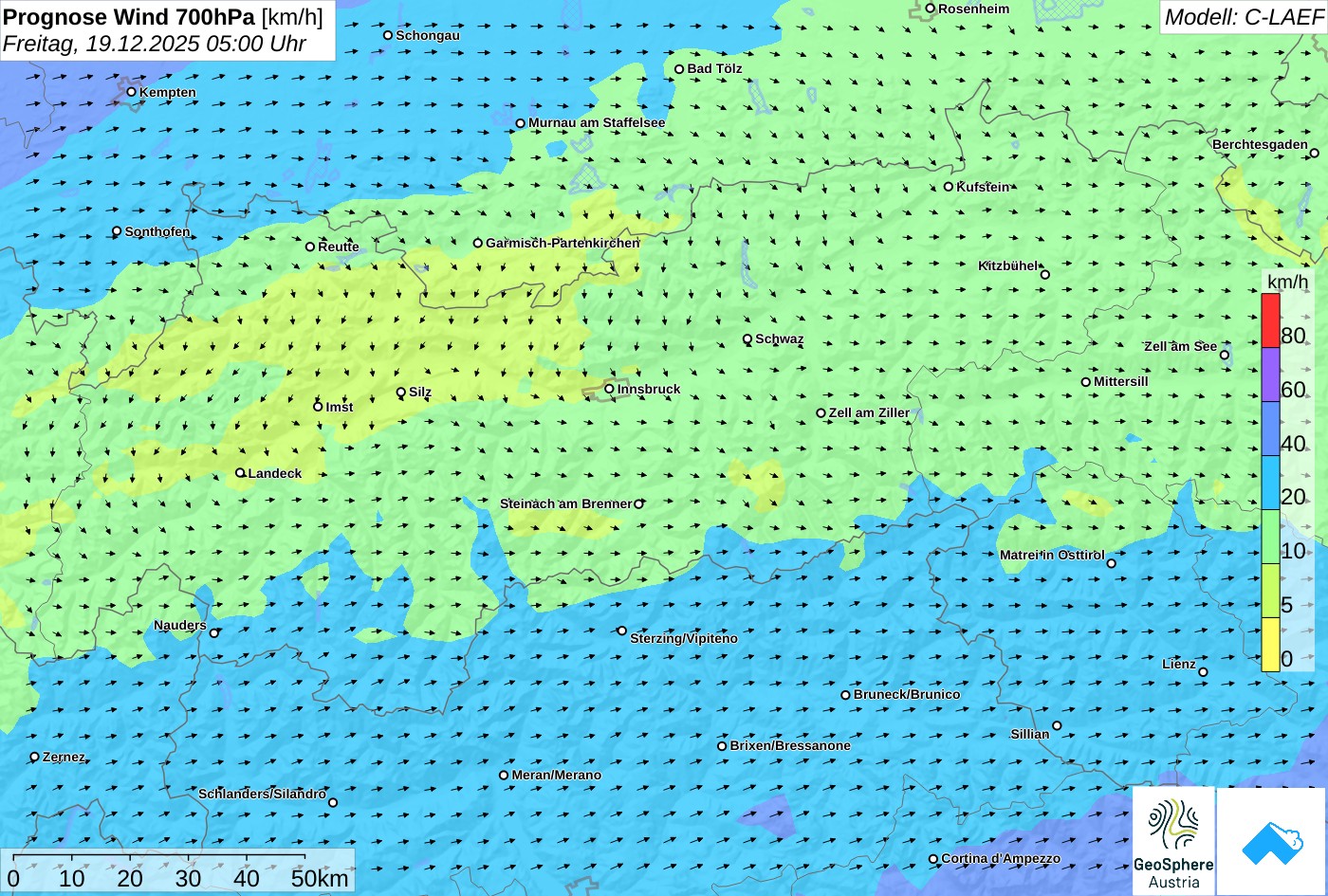This screenshot has width=1328, height=896.
Task: Click the Sterzing/Vipiteno marker
Action: click(x=622, y=631)
